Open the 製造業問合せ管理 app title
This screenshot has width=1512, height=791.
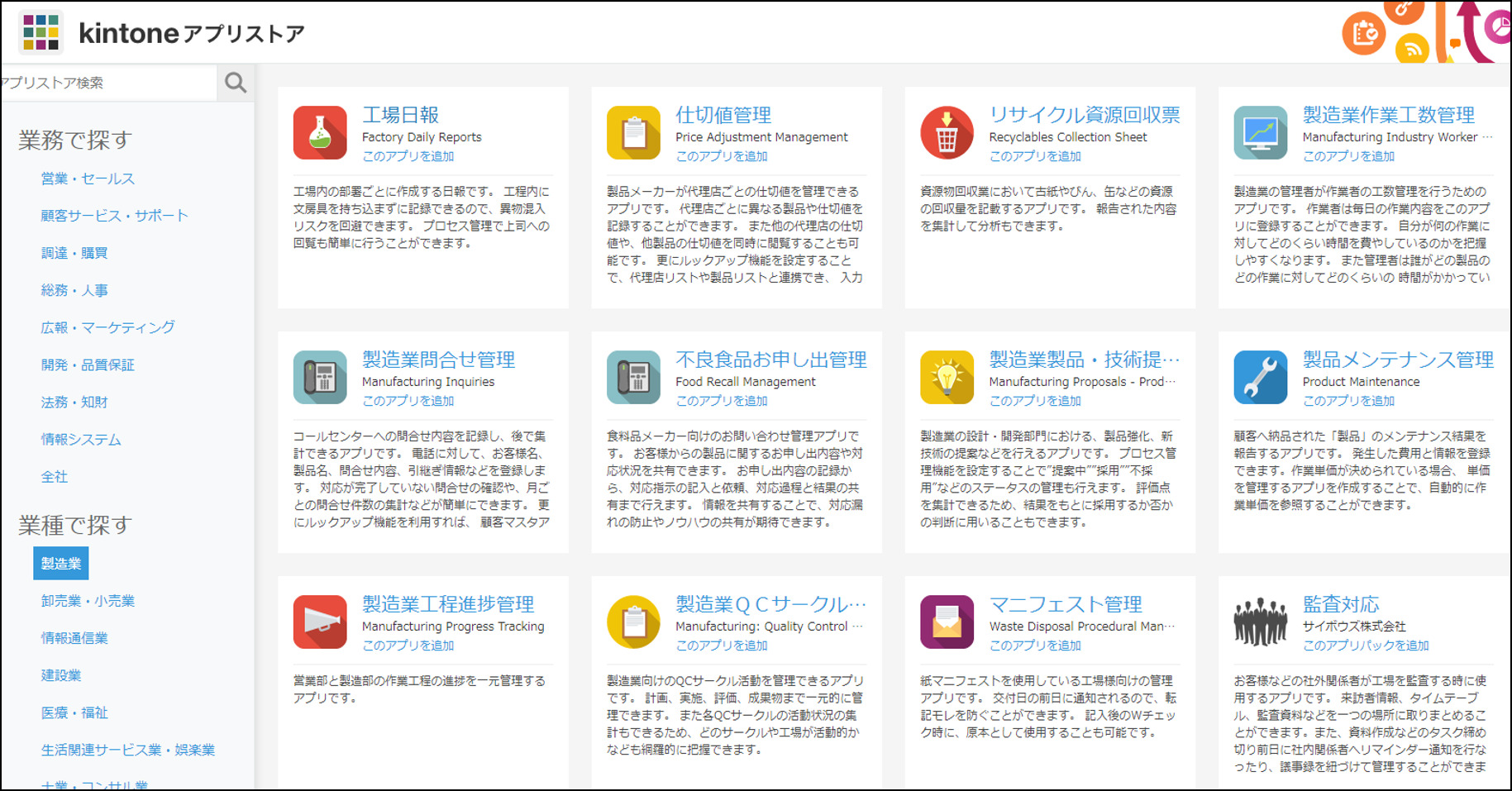[439, 360]
